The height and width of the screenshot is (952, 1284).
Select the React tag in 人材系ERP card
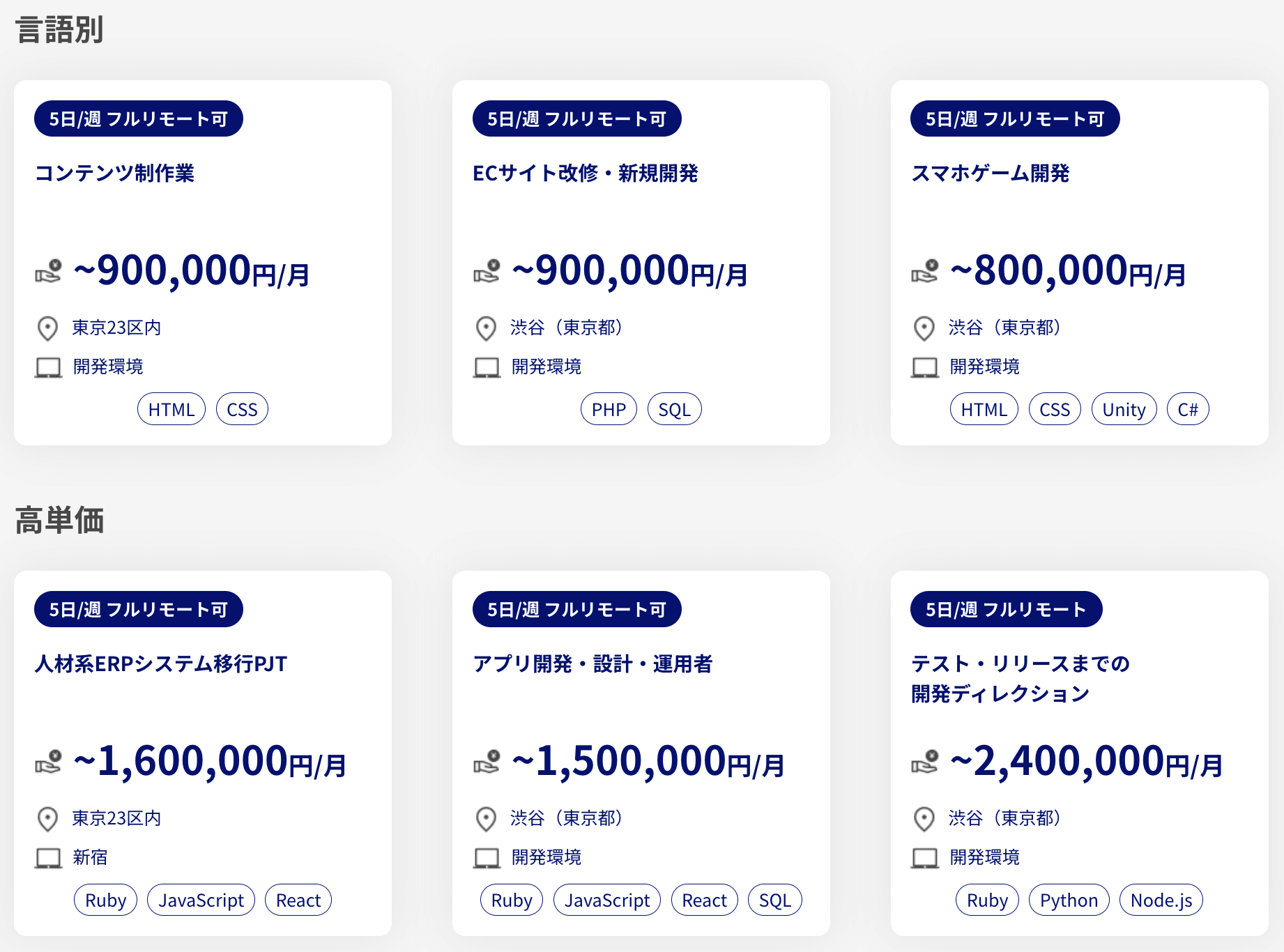pyautogui.click(x=298, y=900)
